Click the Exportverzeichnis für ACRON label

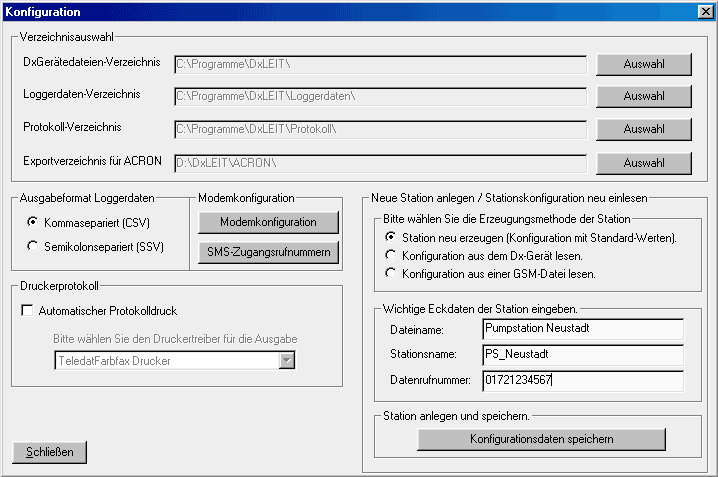[92, 161]
